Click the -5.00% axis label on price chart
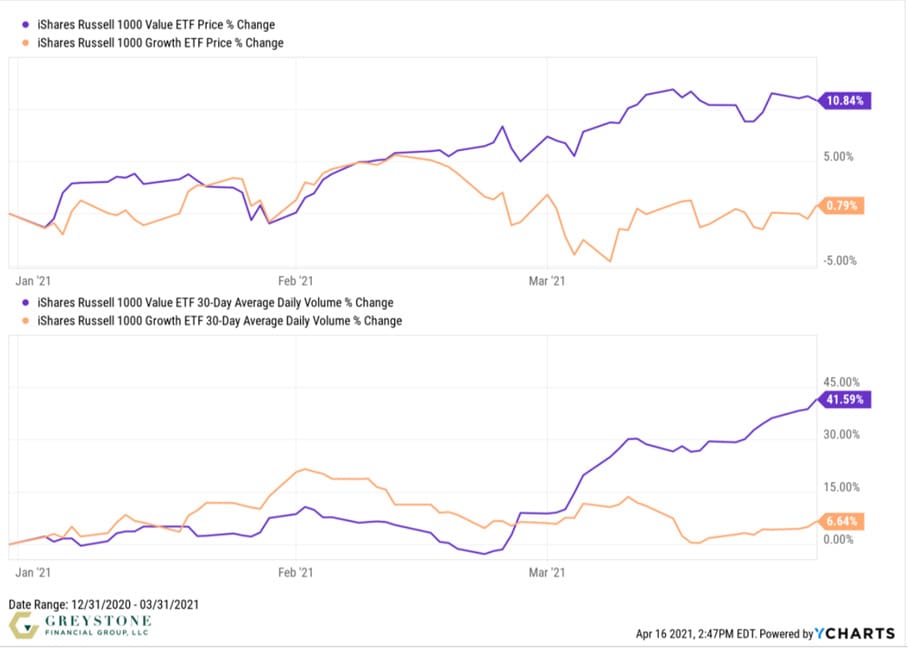The height and width of the screenshot is (648, 908). pyautogui.click(x=841, y=261)
